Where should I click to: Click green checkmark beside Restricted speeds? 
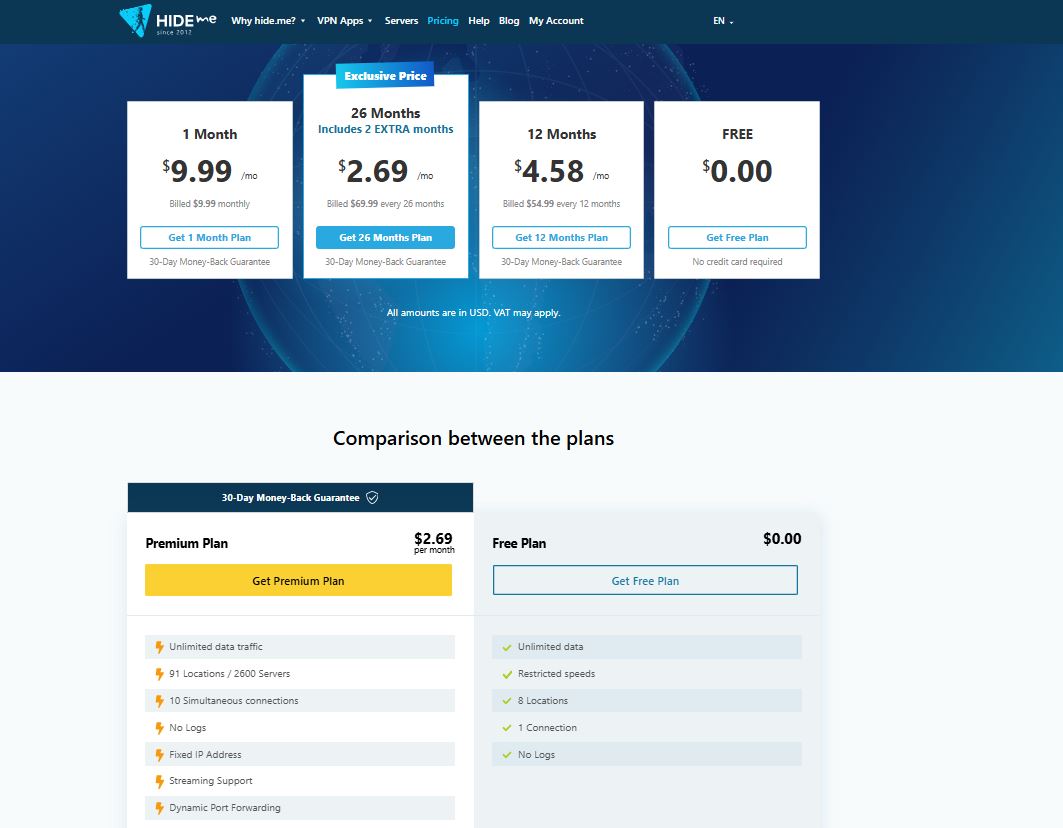507,674
